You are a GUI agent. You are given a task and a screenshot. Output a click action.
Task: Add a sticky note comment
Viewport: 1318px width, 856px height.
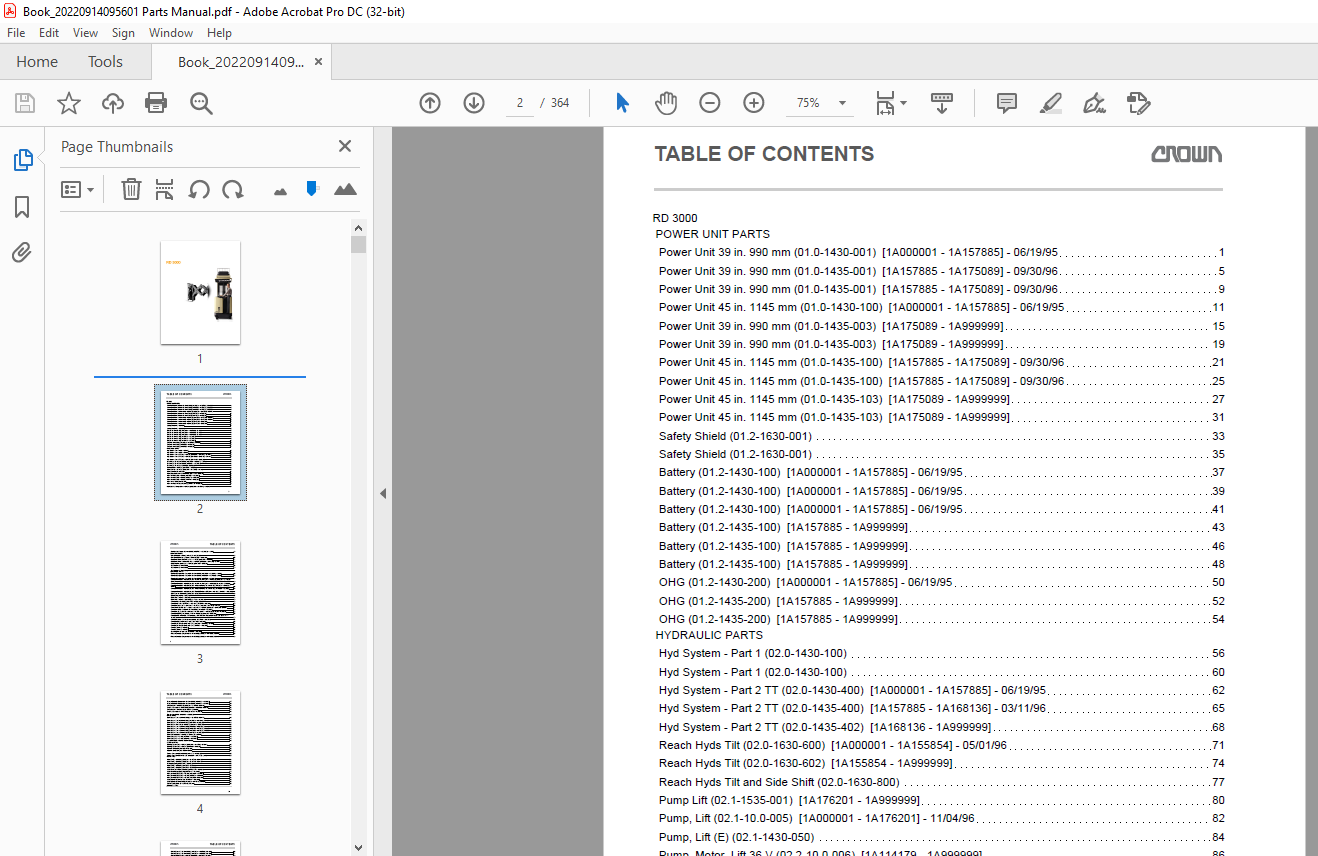tap(1007, 103)
